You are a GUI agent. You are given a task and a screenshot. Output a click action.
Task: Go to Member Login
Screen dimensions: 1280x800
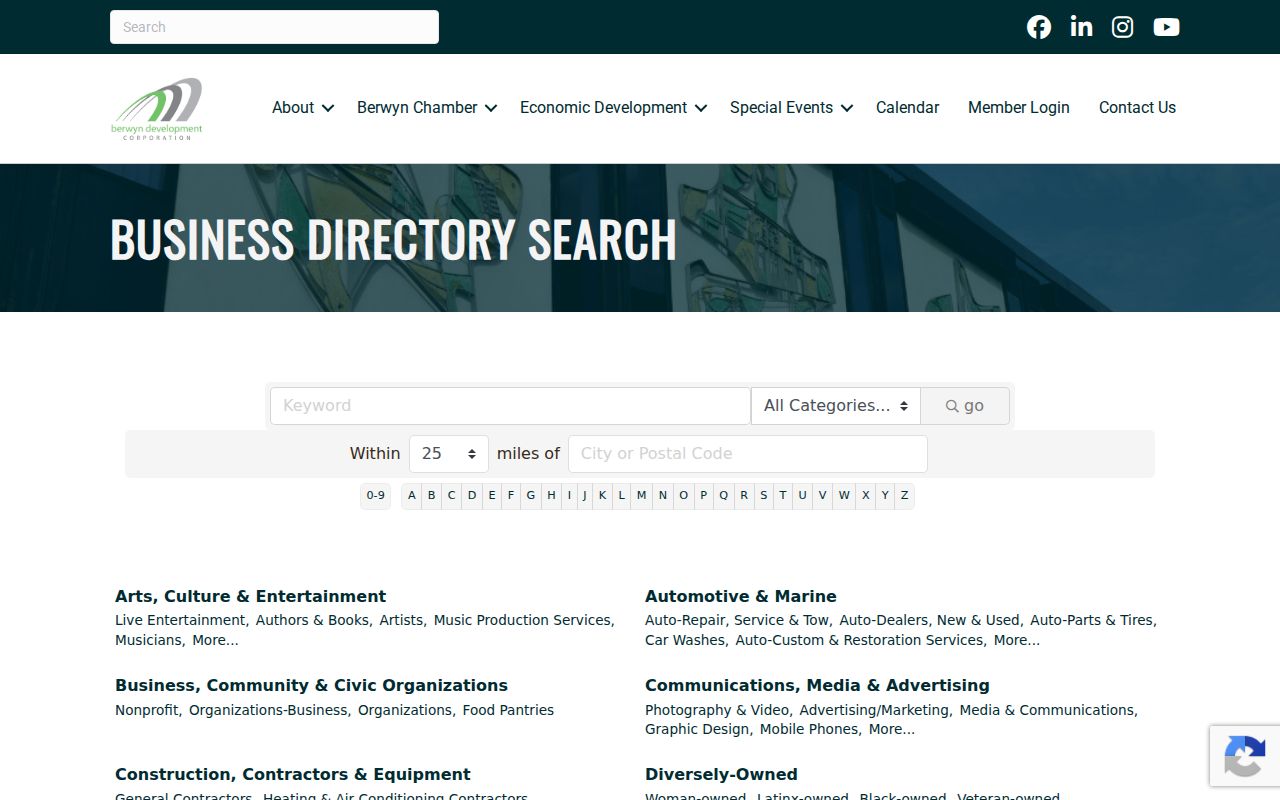coord(1018,107)
